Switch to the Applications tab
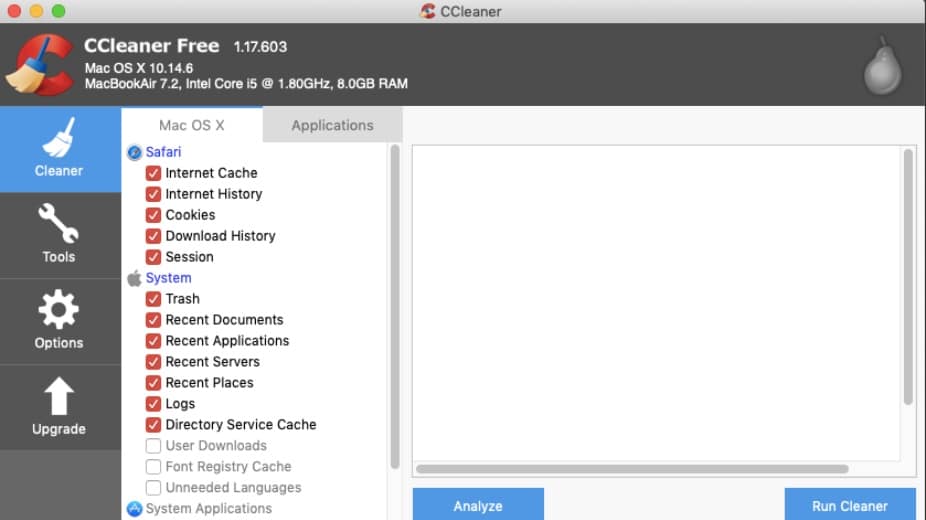This screenshot has height=520, width=926. point(332,125)
